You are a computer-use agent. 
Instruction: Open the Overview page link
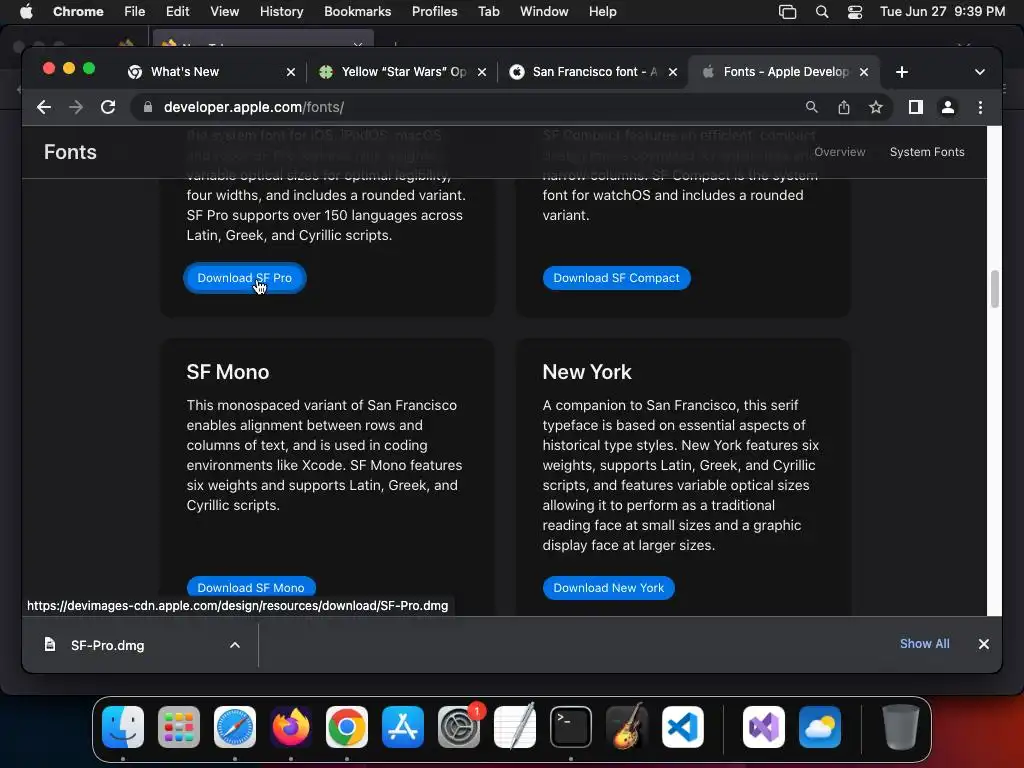(x=839, y=152)
